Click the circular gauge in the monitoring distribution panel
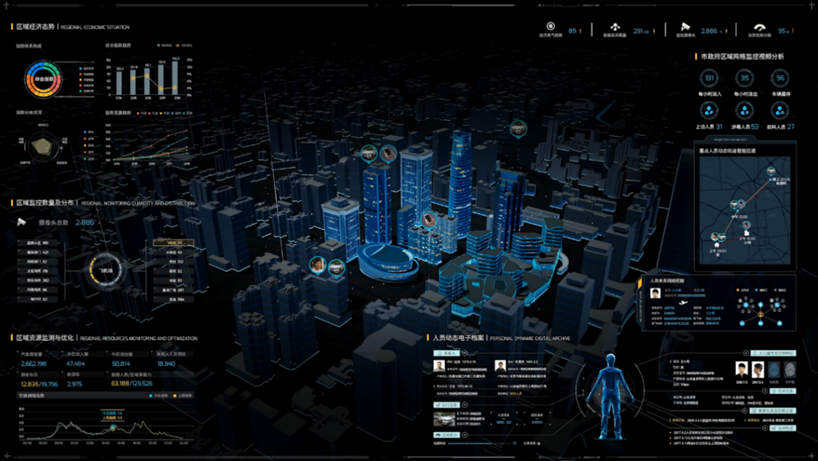The width and height of the screenshot is (818, 461). [107, 270]
